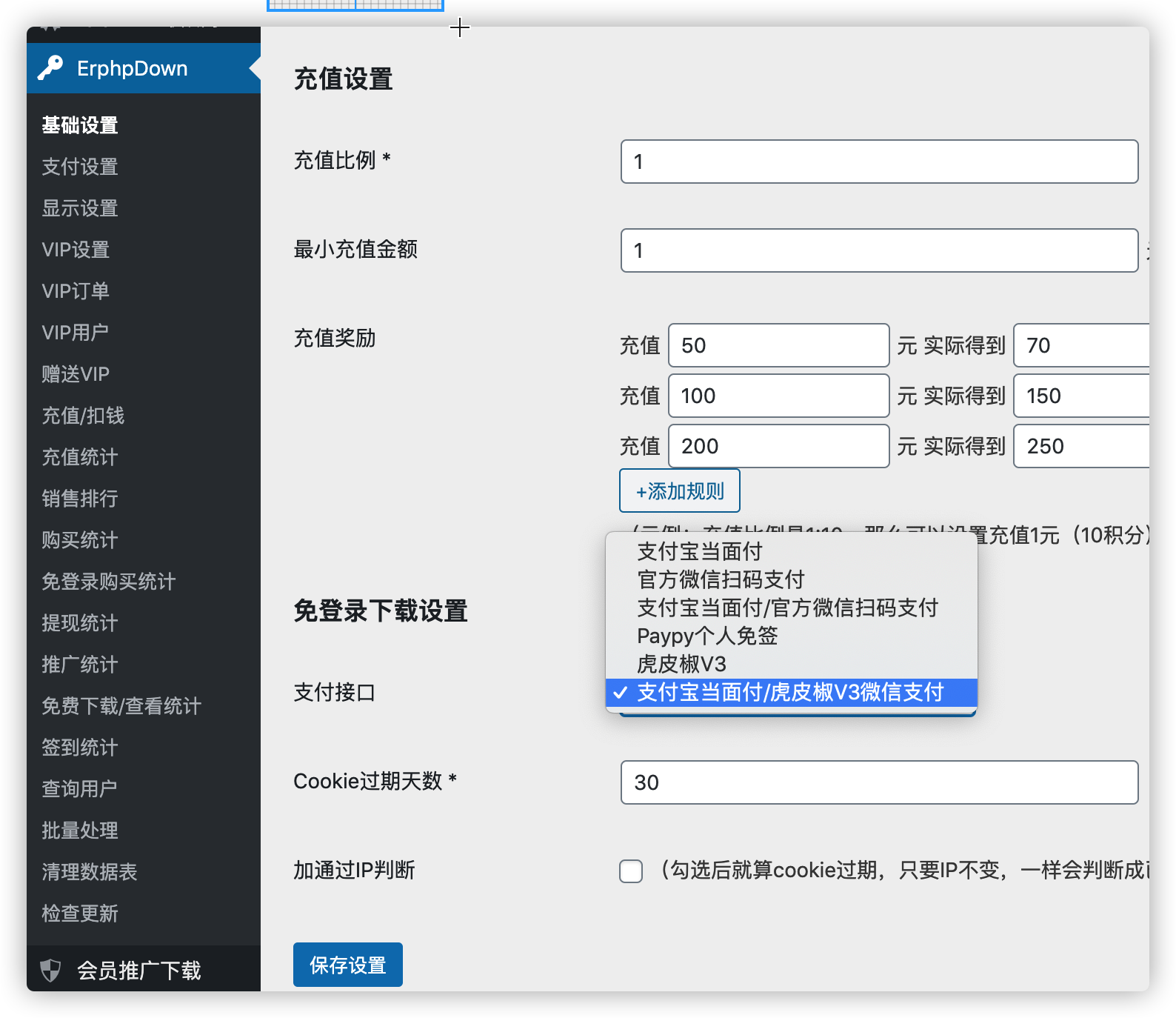
Task: Open the ErphpDown menu header
Action: tap(144, 68)
